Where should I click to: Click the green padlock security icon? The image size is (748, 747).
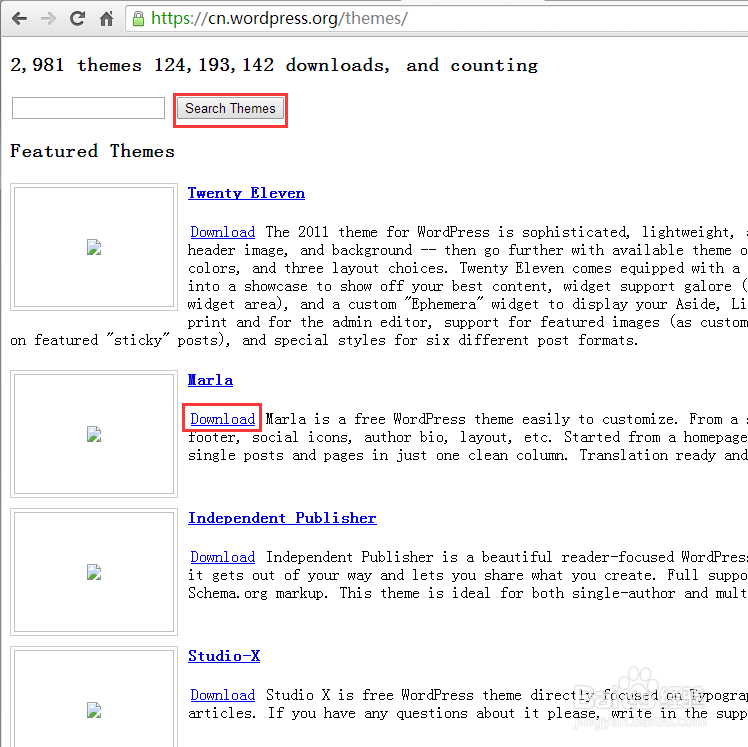point(138,19)
